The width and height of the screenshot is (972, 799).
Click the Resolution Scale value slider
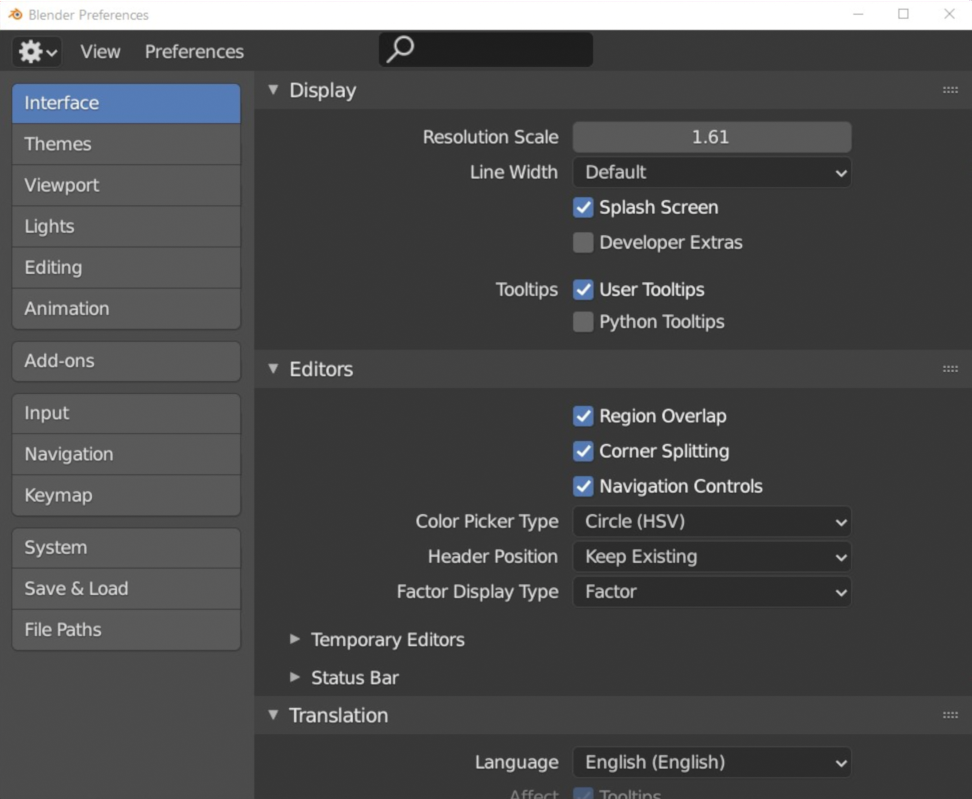coord(712,137)
